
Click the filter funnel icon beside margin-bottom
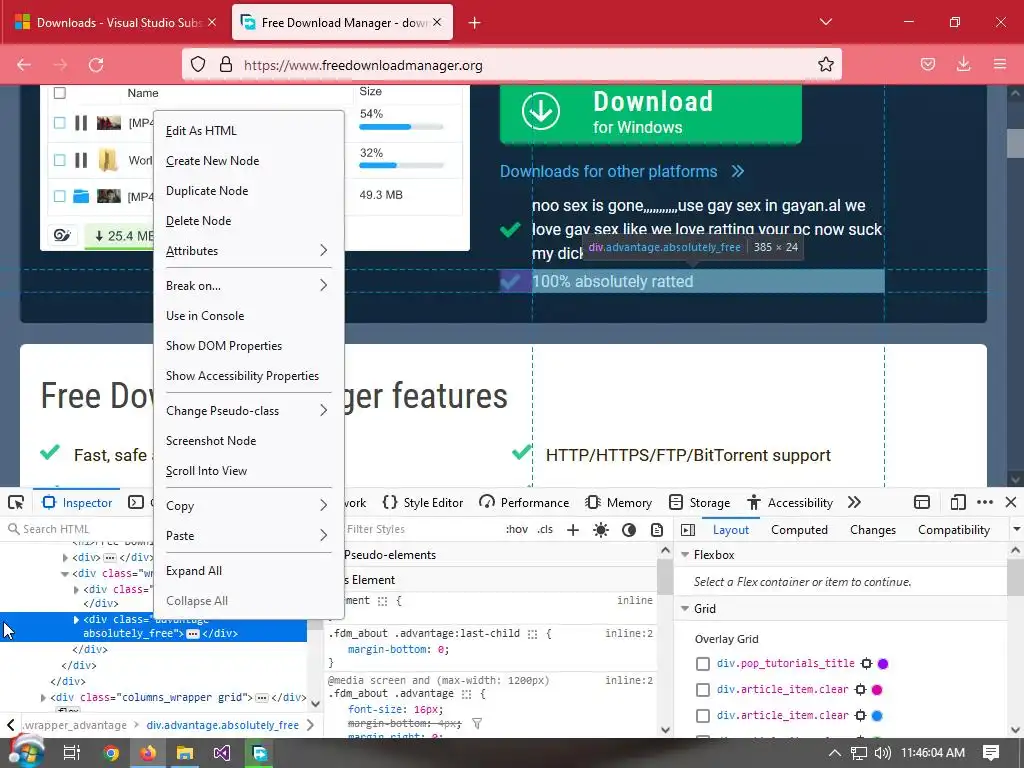click(477, 723)
